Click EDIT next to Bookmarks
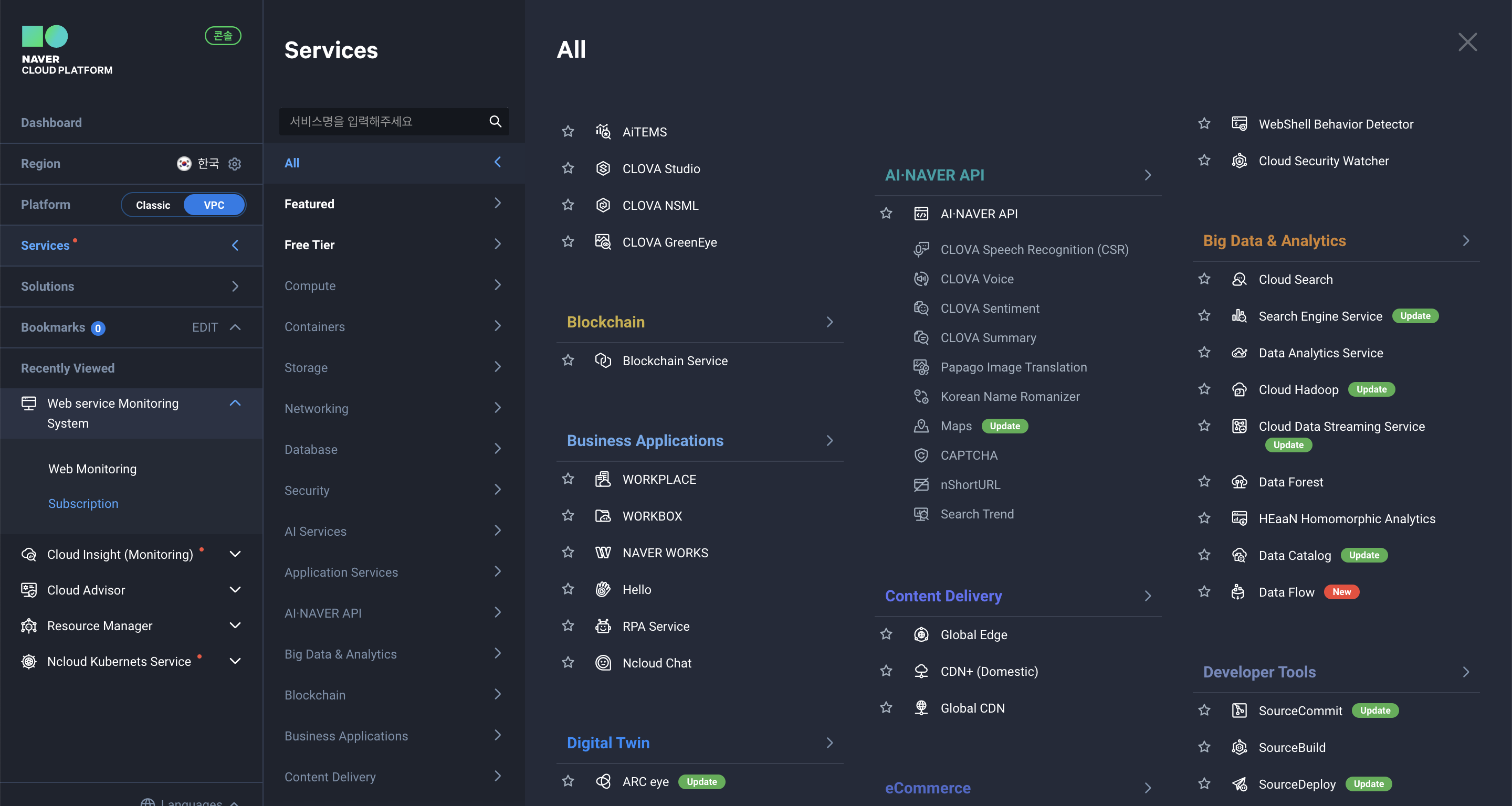The width and height of the screenshot is (1512, 806). [205, 327]
